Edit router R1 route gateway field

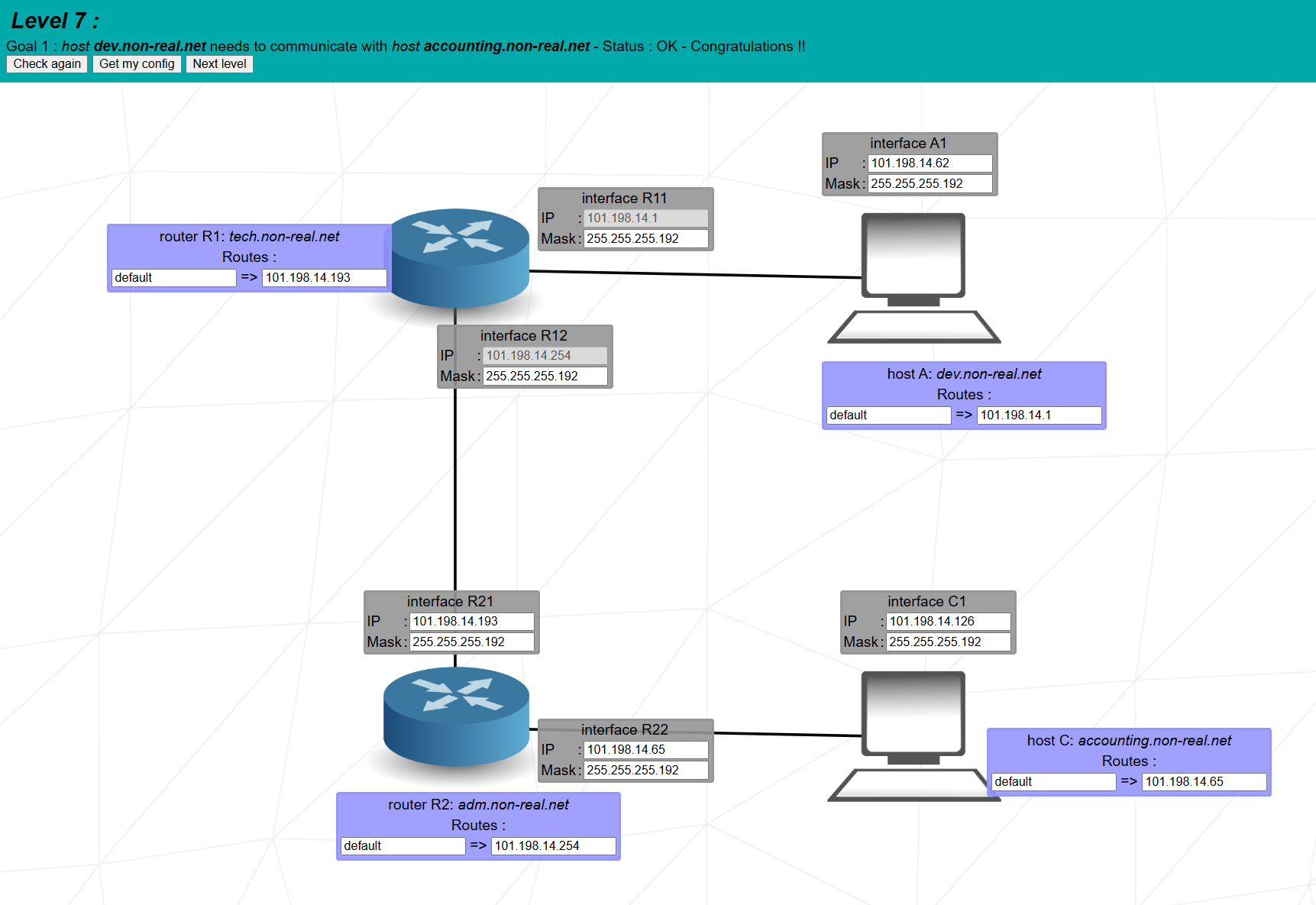click(x=324, y=278)
